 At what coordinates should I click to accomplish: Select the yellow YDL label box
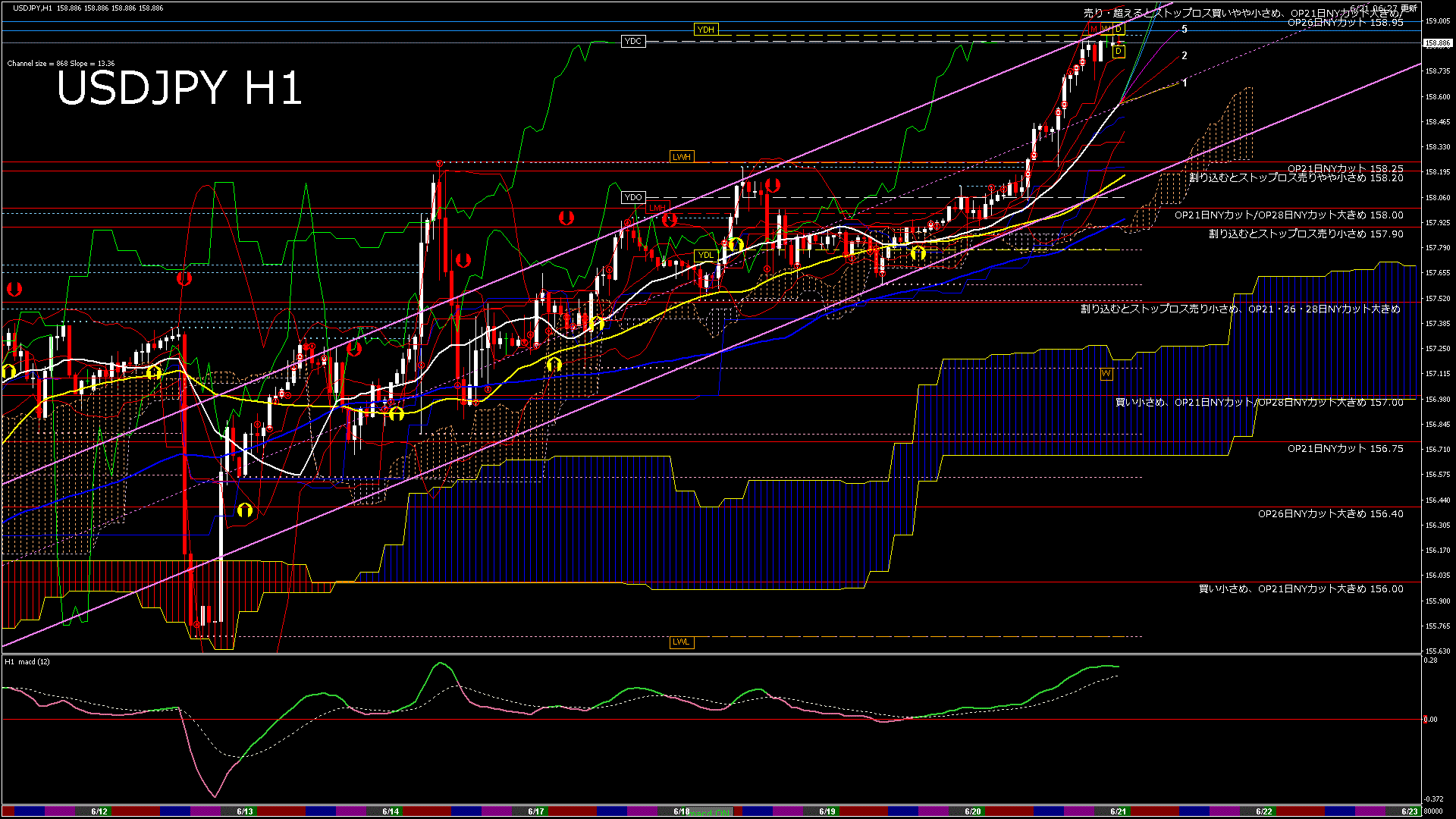(x=705, y=255)
